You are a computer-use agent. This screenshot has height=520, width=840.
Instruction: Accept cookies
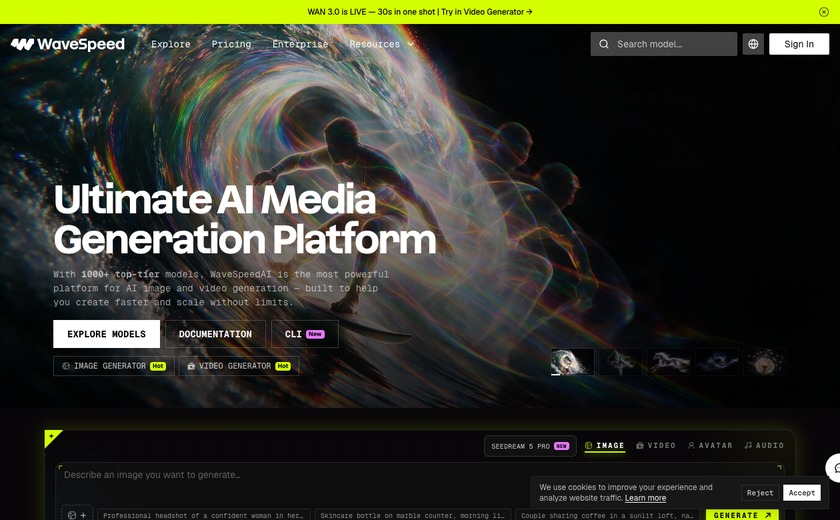(801, 493)
